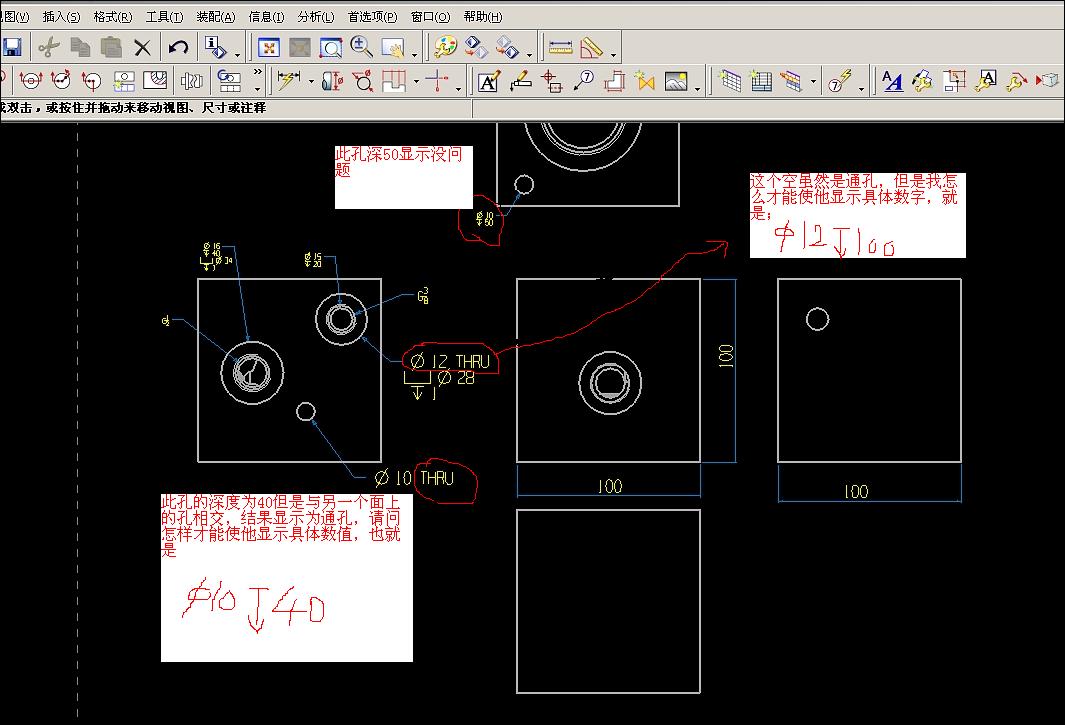Image resolution: width=1065 pixels, height=725 pixels.
Task: Open Edit Object Display palette icon
Action: (446, 48)
